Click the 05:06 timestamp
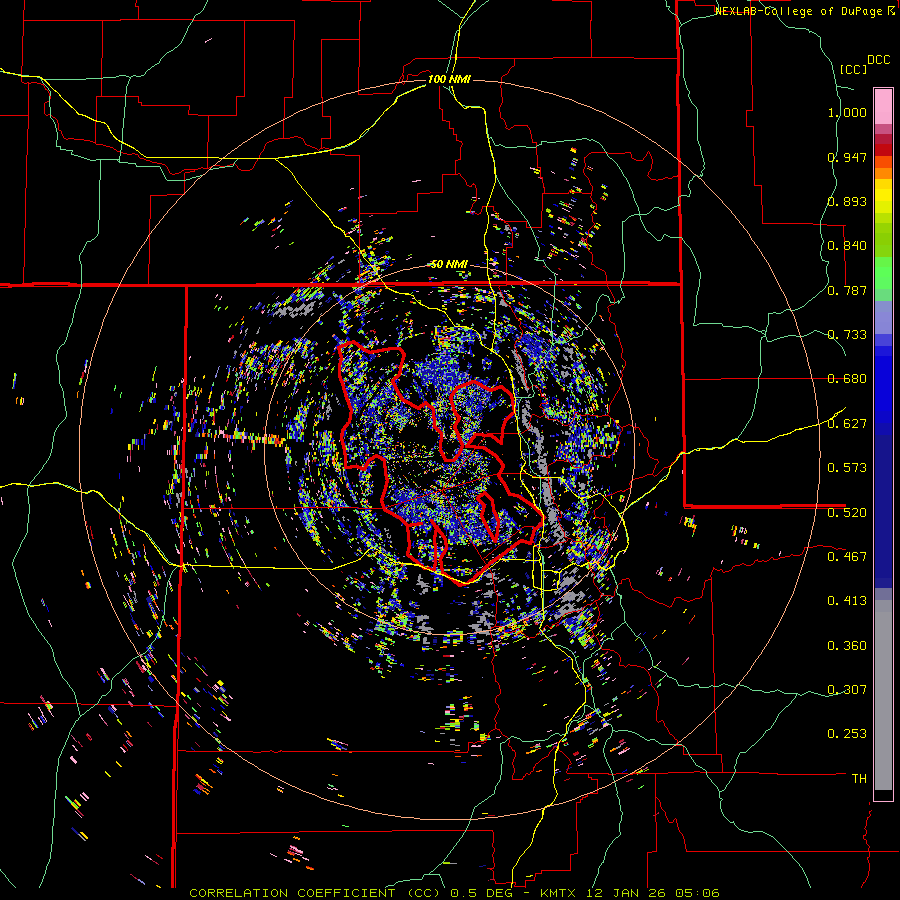 click(697, 893)
